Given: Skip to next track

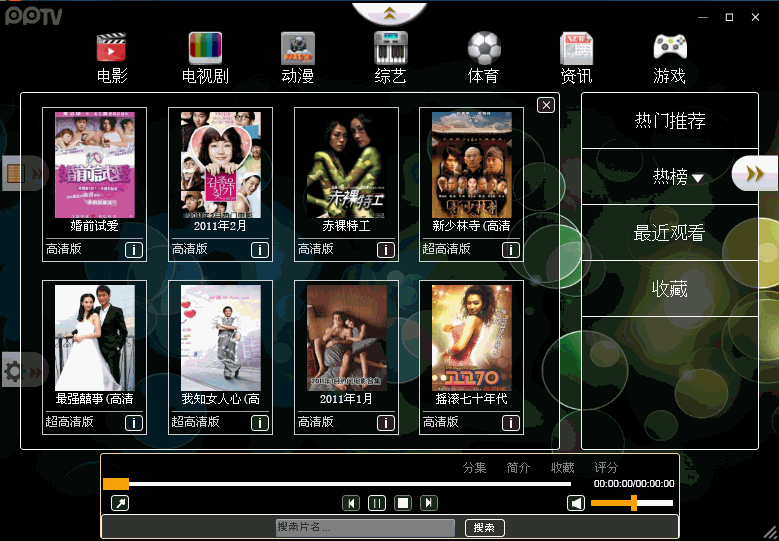Looking at the screenshot, I should pos(429,503).
